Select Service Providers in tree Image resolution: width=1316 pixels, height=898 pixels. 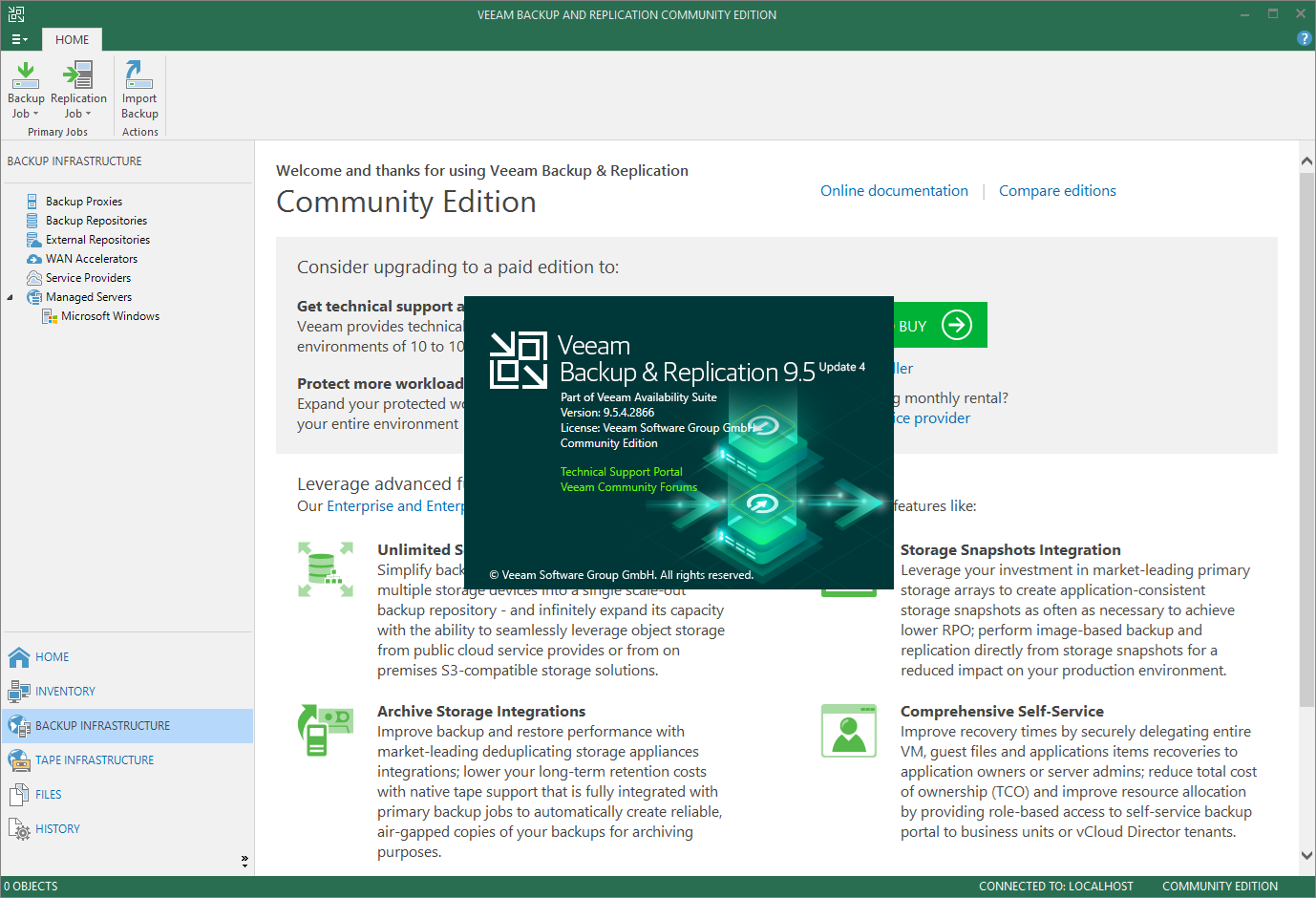88,278
